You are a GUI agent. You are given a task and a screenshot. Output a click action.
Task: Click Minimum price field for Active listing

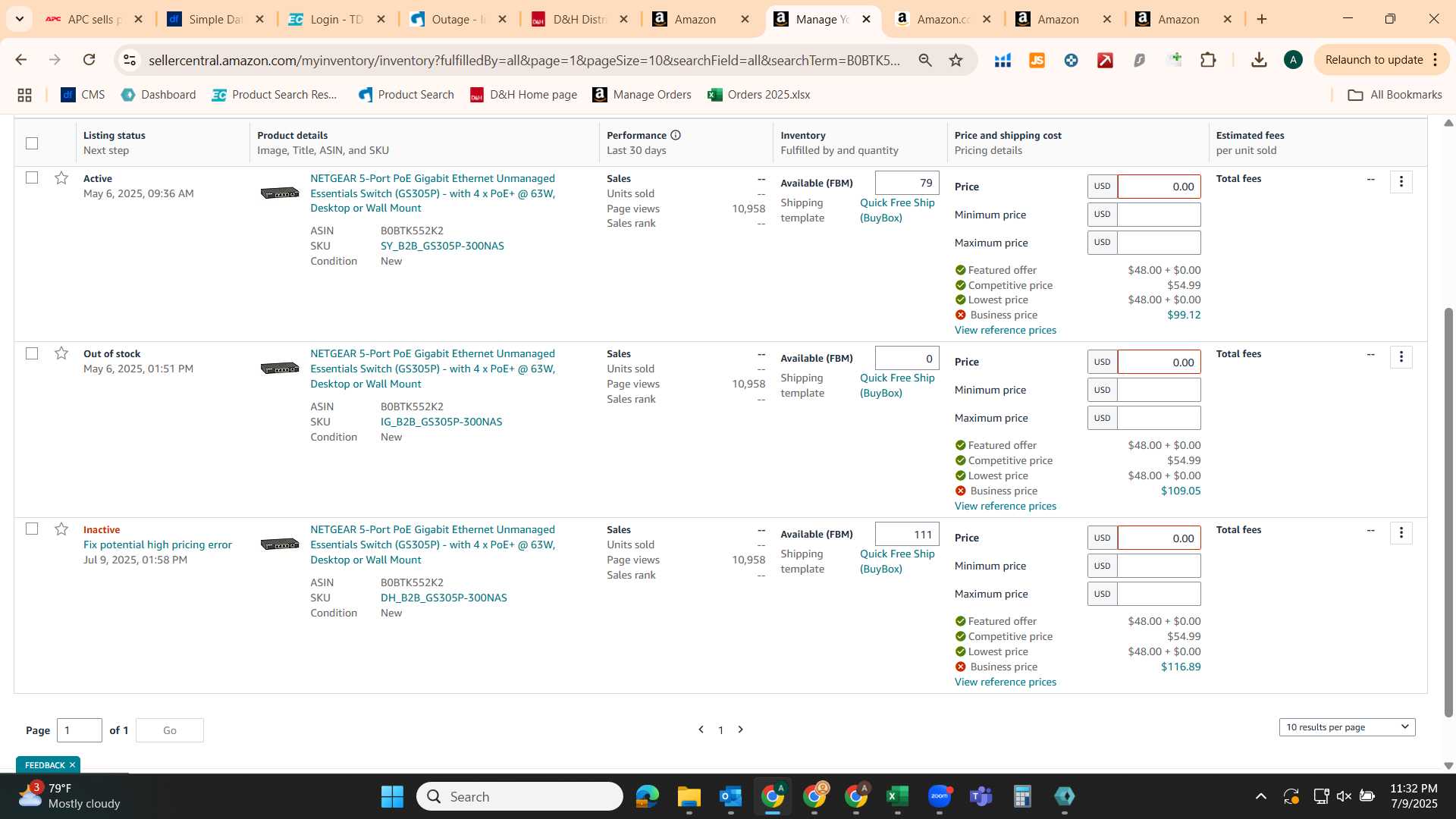coord(1159,215)
